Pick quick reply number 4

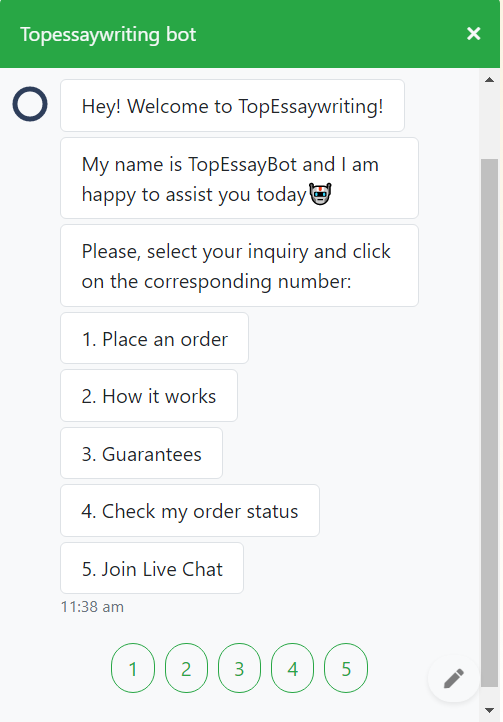pos(292,668)
